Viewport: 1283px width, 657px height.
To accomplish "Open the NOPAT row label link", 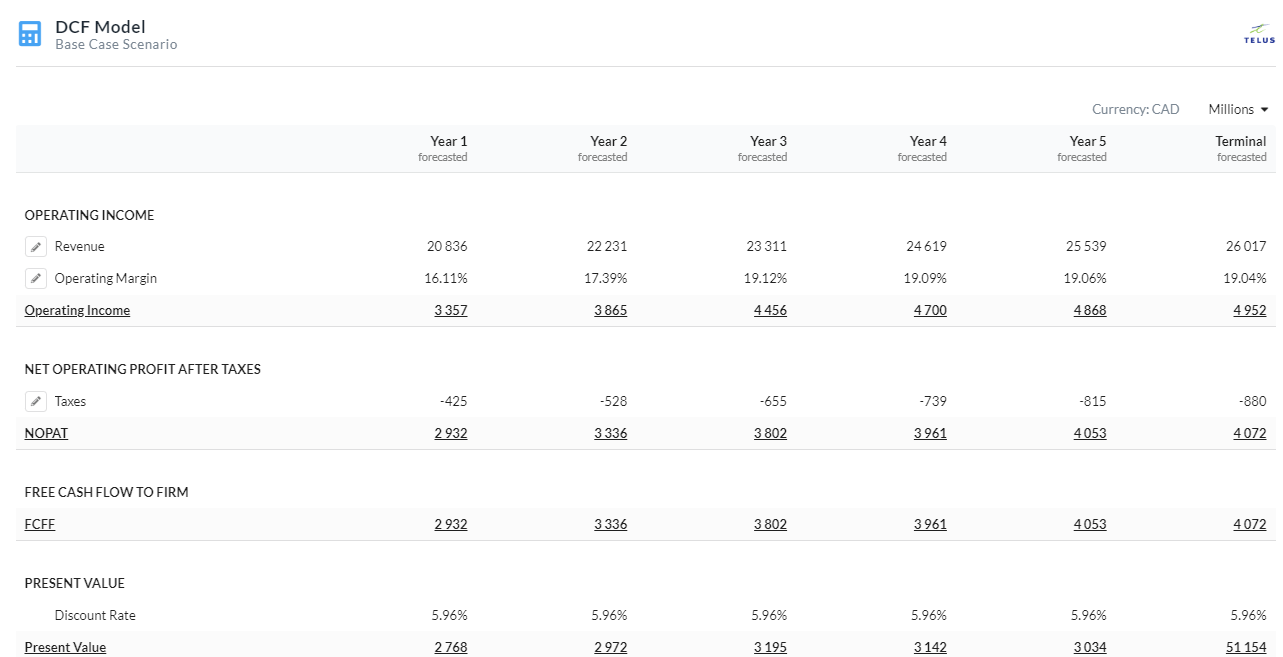I will pyautogui.click(x=46, y=434).
